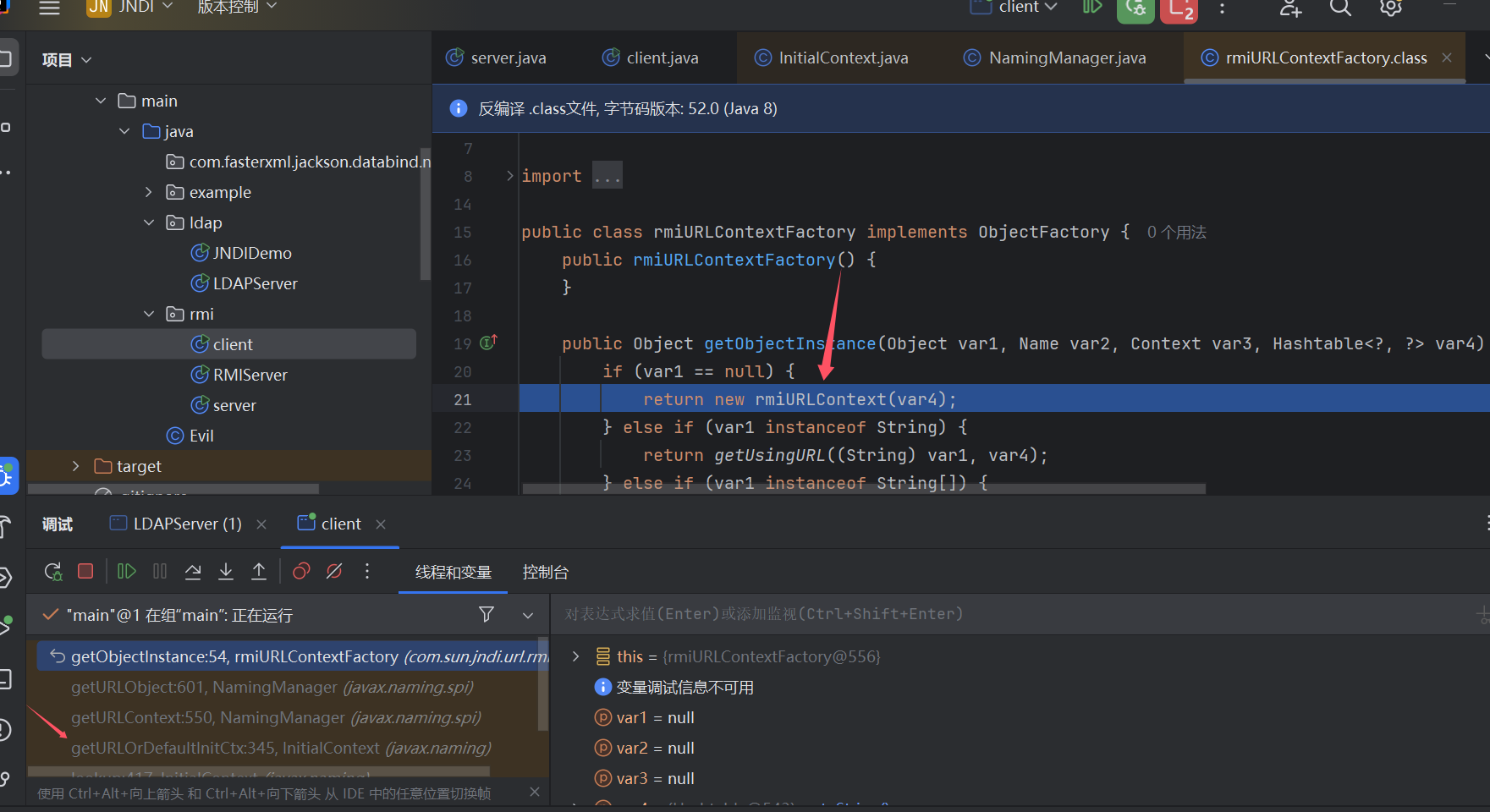Open Search Everywhere magnifier
This screenshot has height=812, width=1490.
coord(1340,8)
